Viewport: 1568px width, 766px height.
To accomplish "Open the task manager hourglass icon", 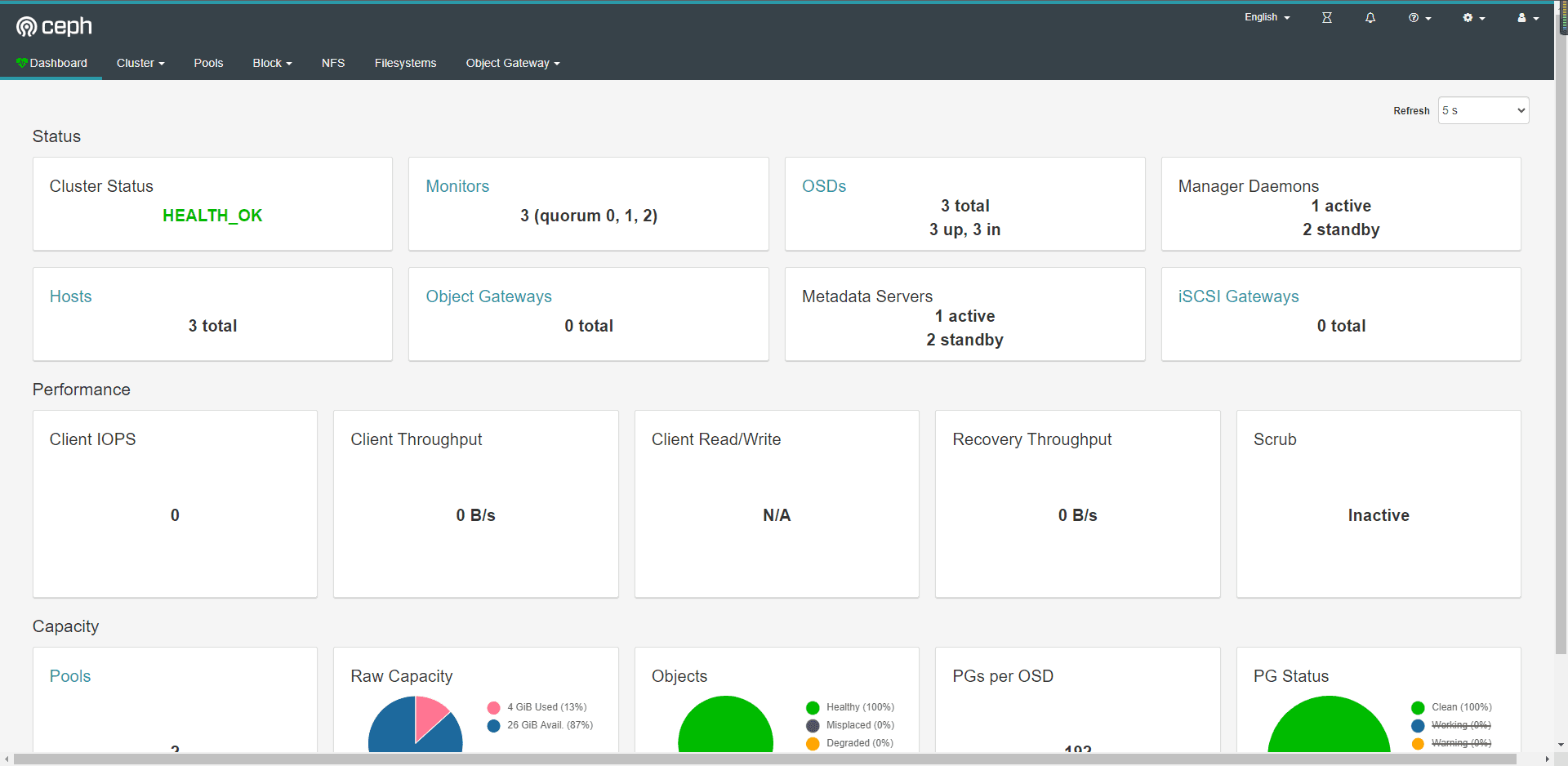I will [x=1327, y=17].
